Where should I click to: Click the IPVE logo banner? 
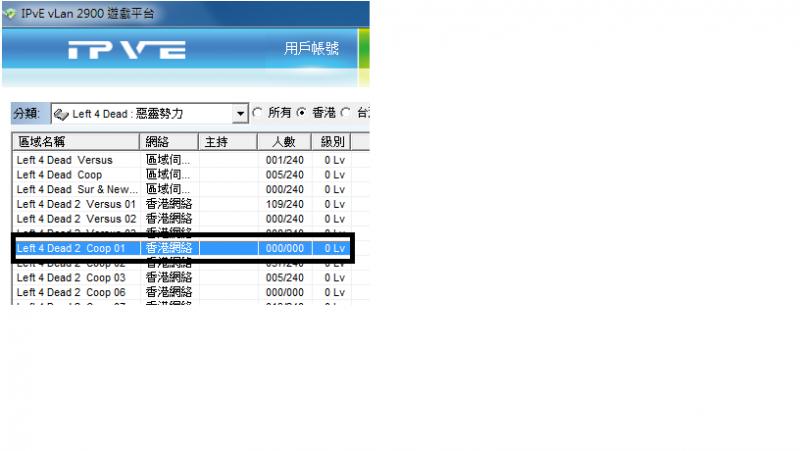coord(127,50)
